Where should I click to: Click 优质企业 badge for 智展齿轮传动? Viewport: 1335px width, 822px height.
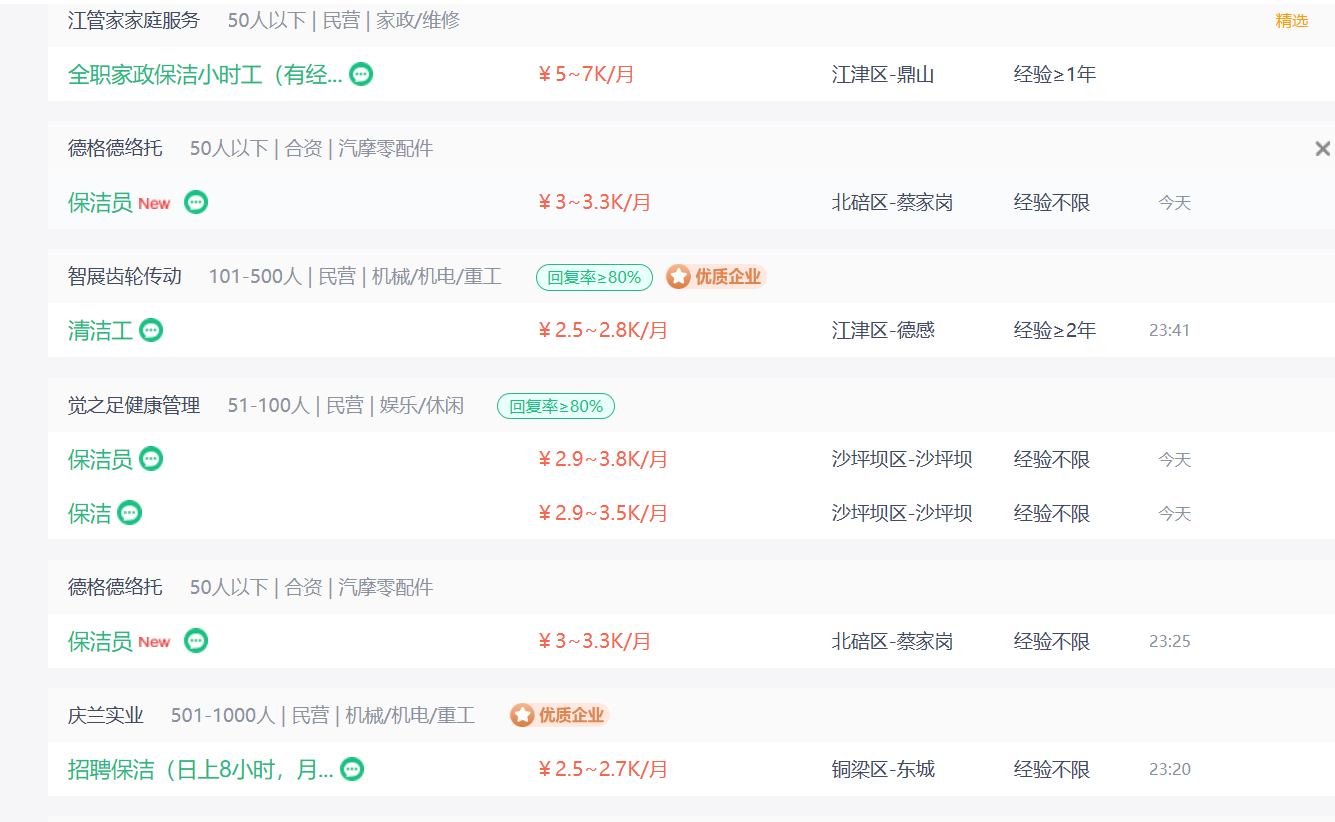[715, 277]
